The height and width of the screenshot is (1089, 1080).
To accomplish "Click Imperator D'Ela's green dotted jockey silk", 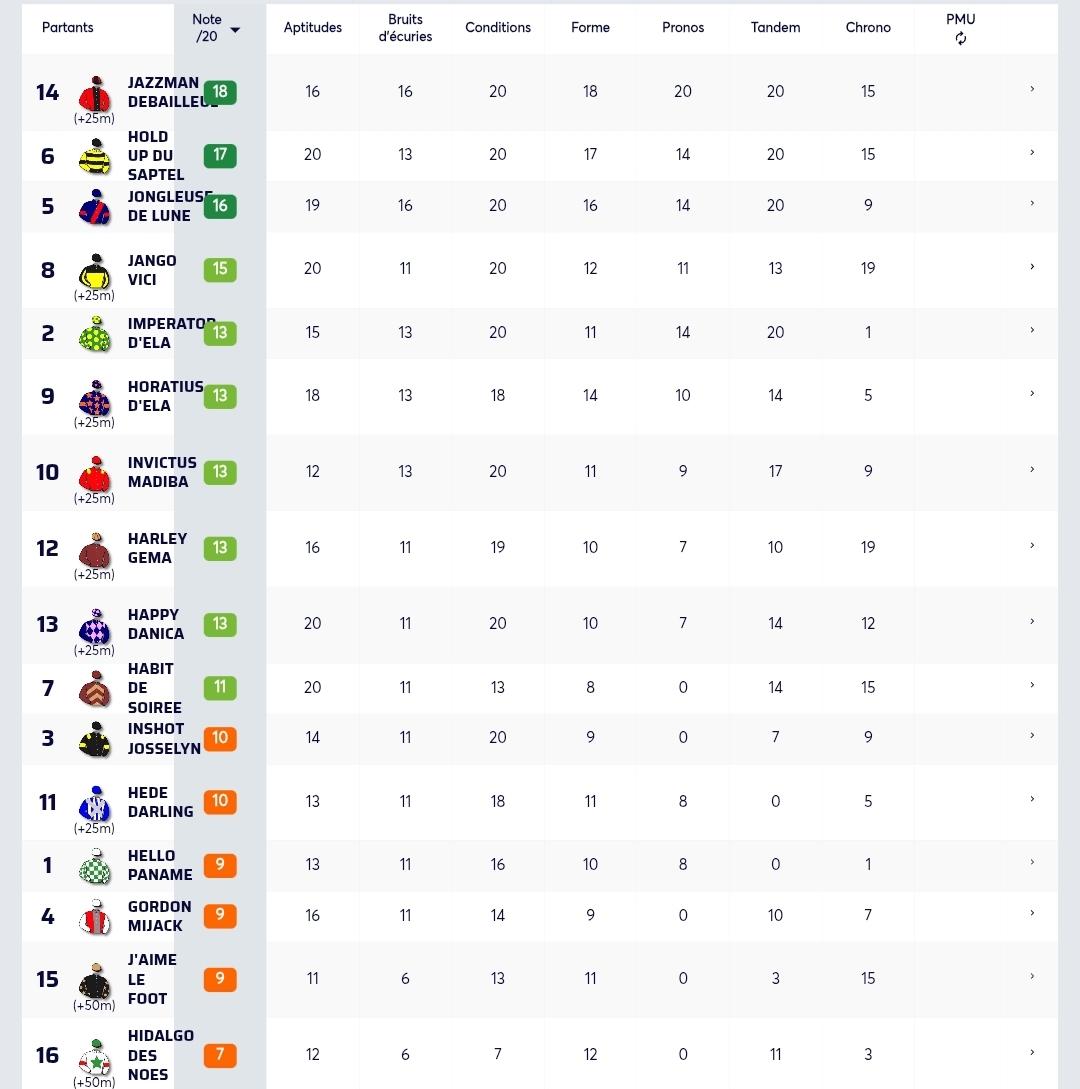I will [x=95, y=334].
